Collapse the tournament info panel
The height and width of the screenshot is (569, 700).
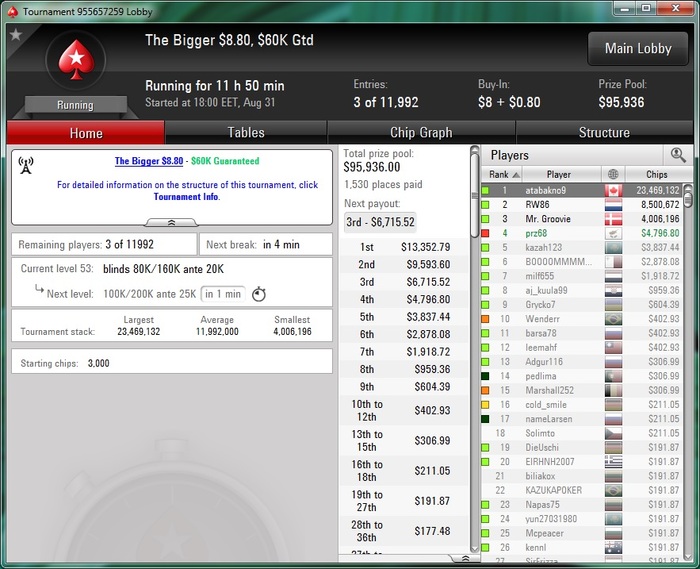tap(171, 222)
